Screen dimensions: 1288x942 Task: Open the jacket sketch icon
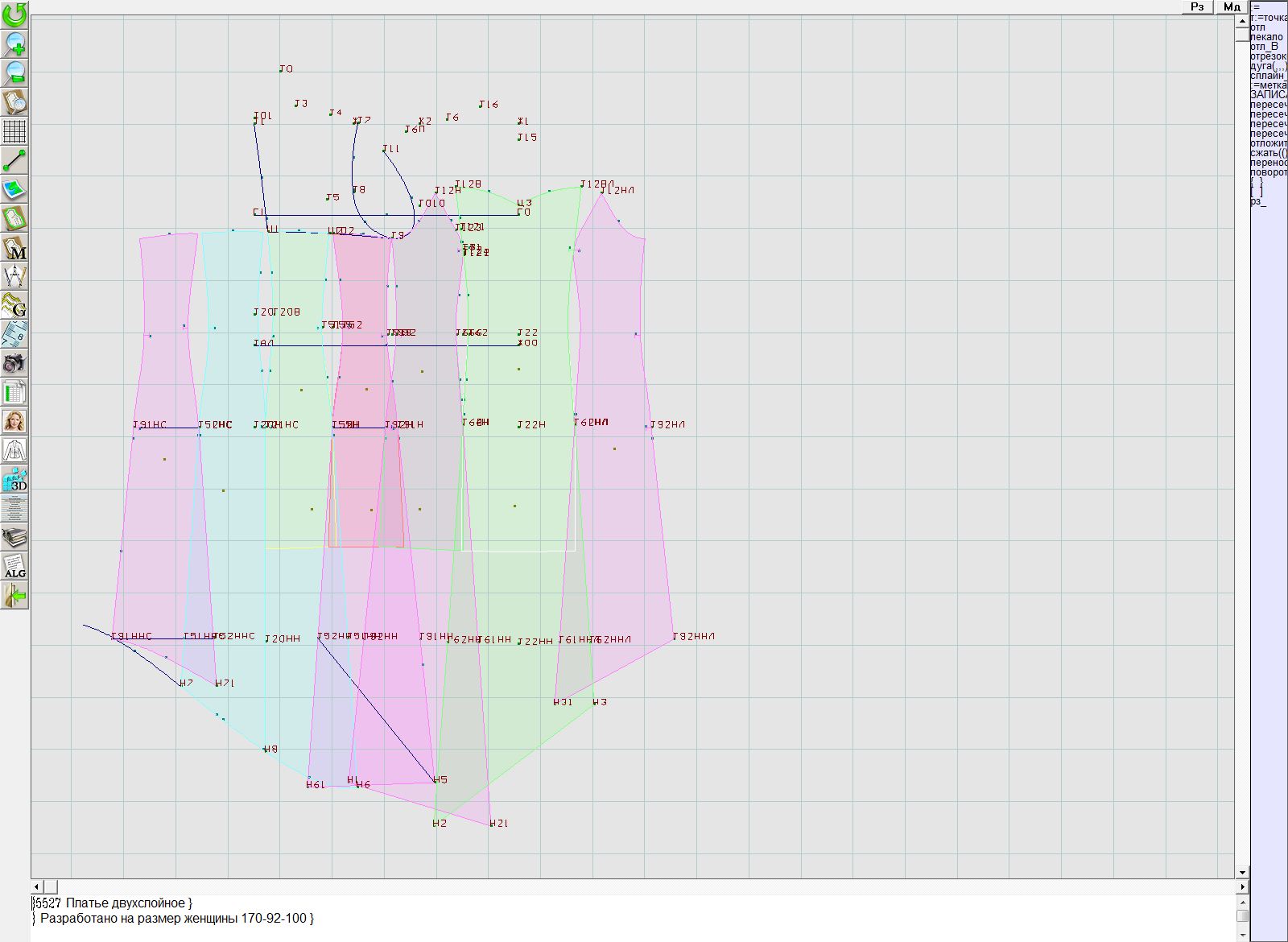[14, 450]
